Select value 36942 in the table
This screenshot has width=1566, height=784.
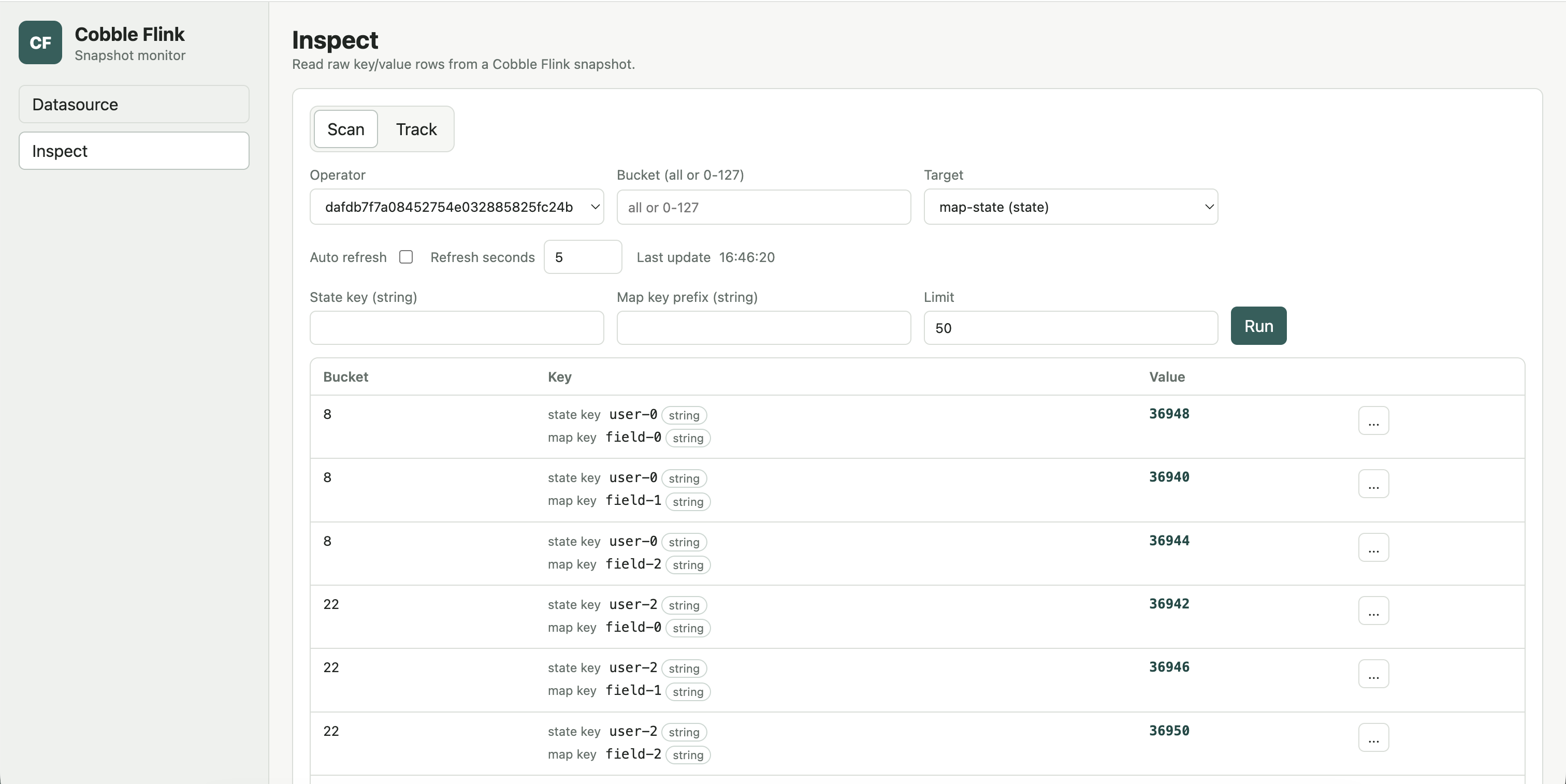(1168, 604)
